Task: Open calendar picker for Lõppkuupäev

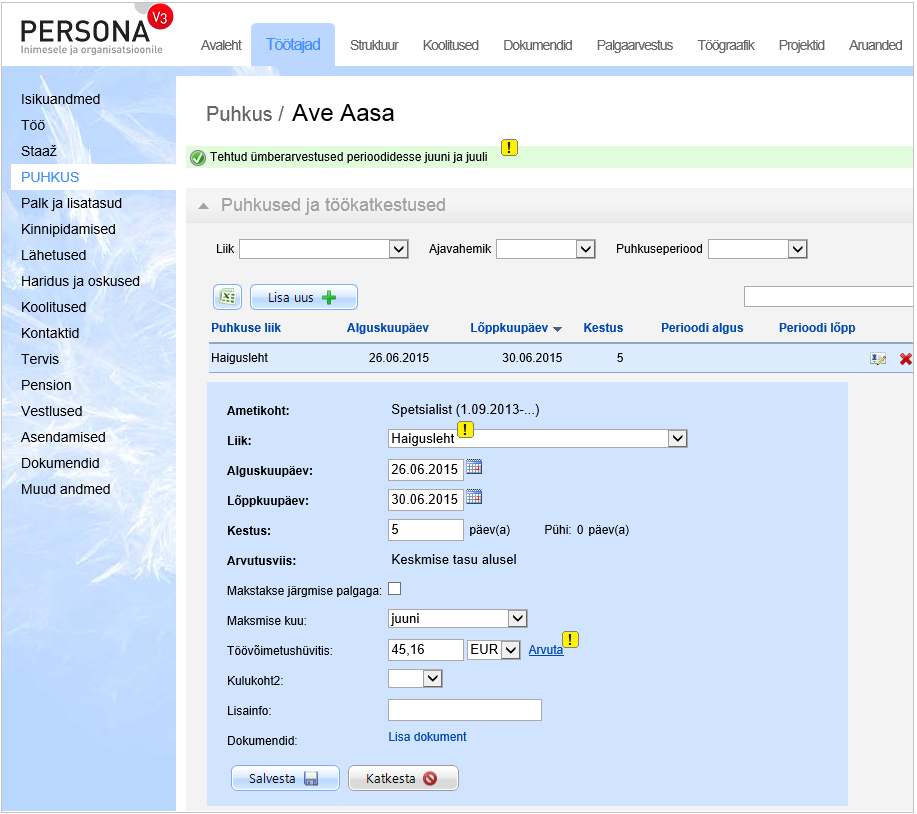Action: click(x=475, y=497)
